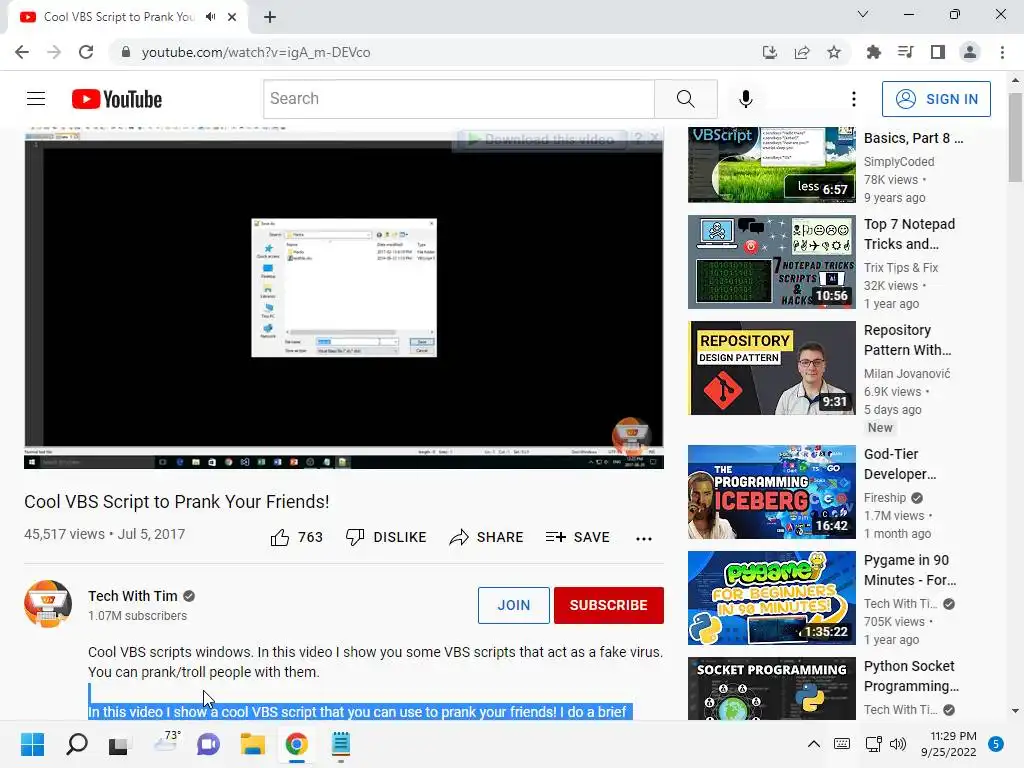Share the video
The height and width of the screenshot is (768, 1024).
(x=487, y=537)
